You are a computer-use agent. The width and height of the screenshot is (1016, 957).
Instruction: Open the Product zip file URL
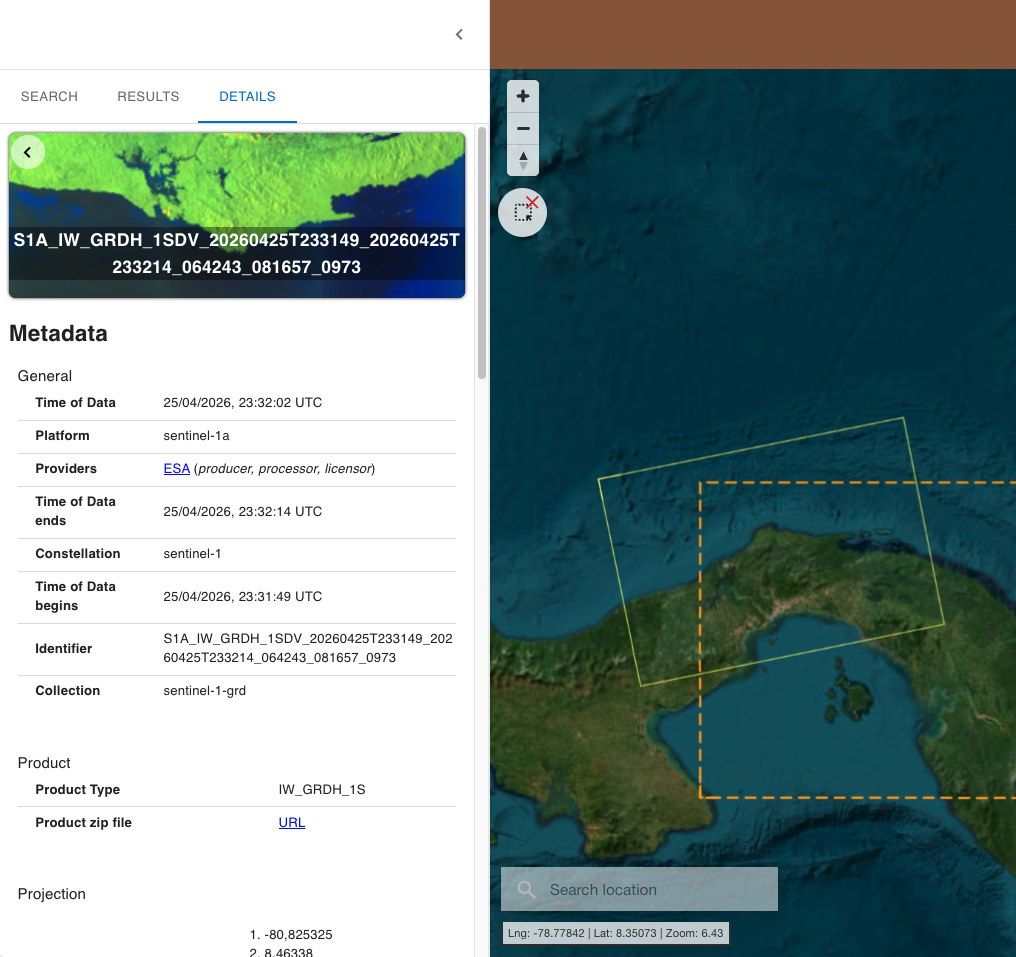coord(292,822)
